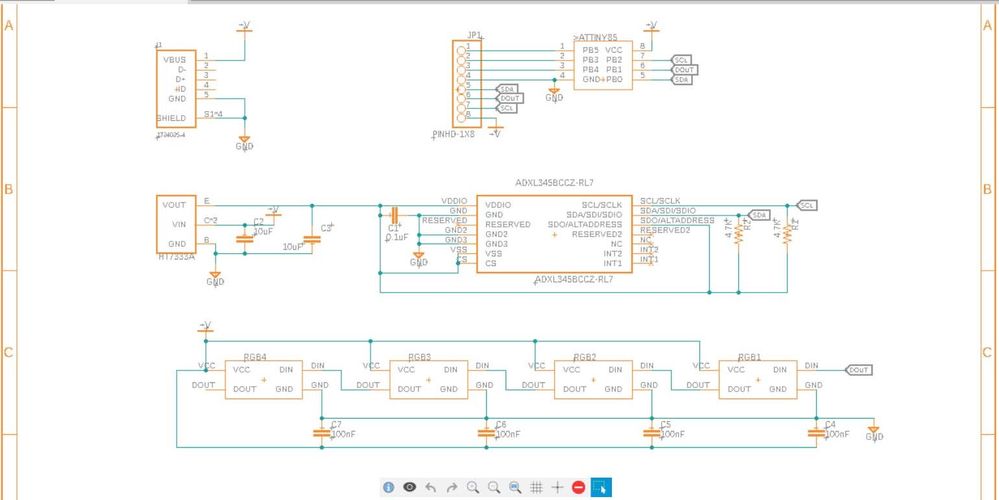Click the GND symbol right of capacitor C4
This screenshot has width=999, height=500.
pyautogui.click(x=874, y=434)
